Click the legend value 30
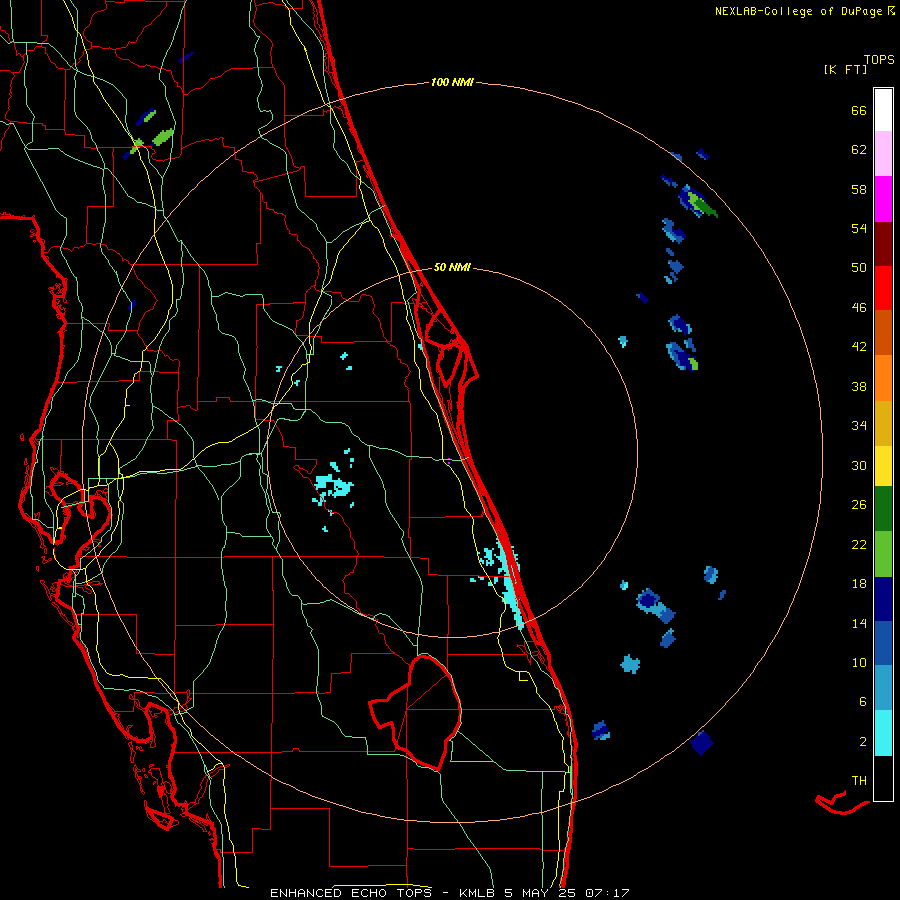Image resolution: width=900 pixels, height=900 pixels. click(859, 465)
